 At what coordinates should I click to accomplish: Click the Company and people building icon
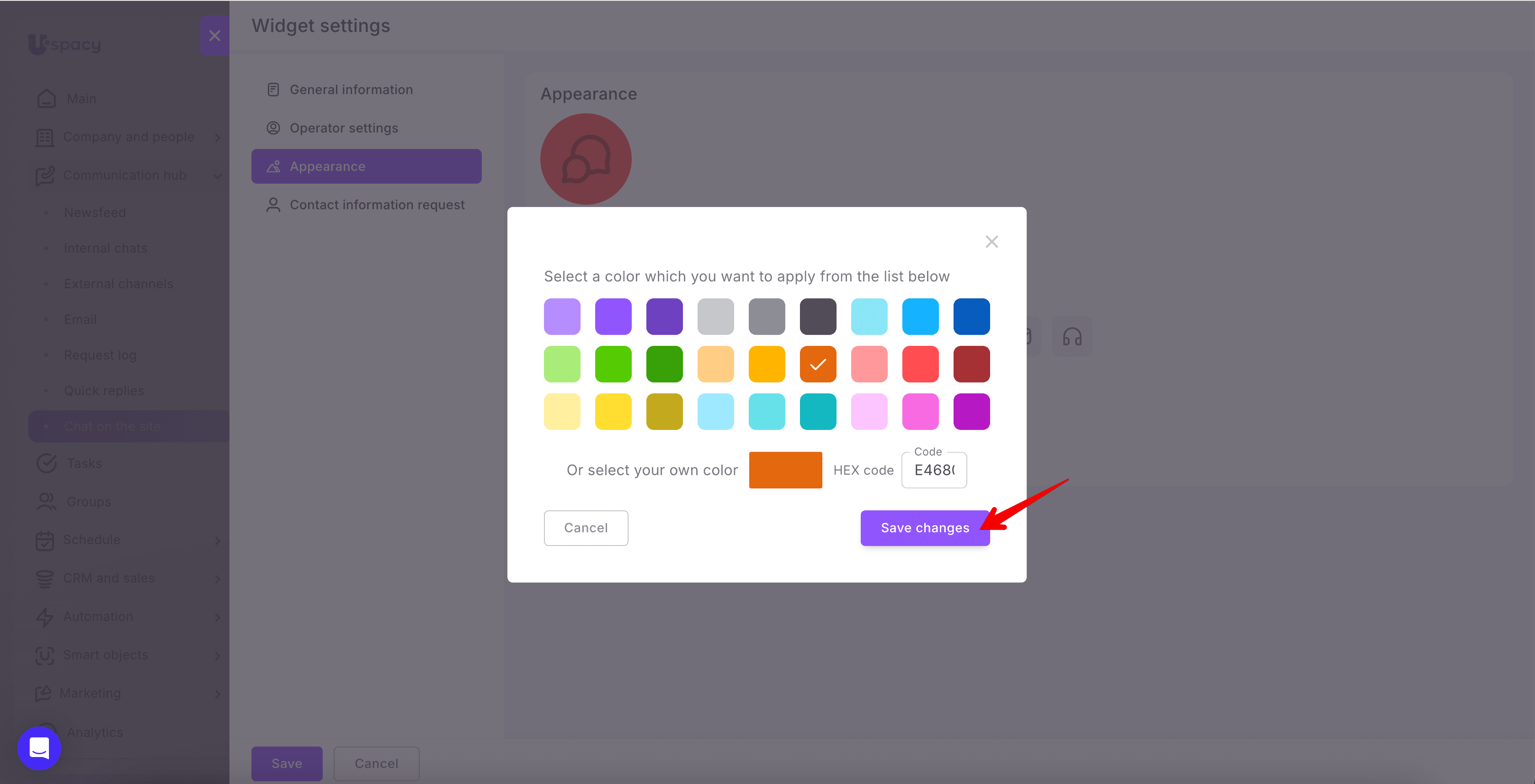[x=45, y=137]
